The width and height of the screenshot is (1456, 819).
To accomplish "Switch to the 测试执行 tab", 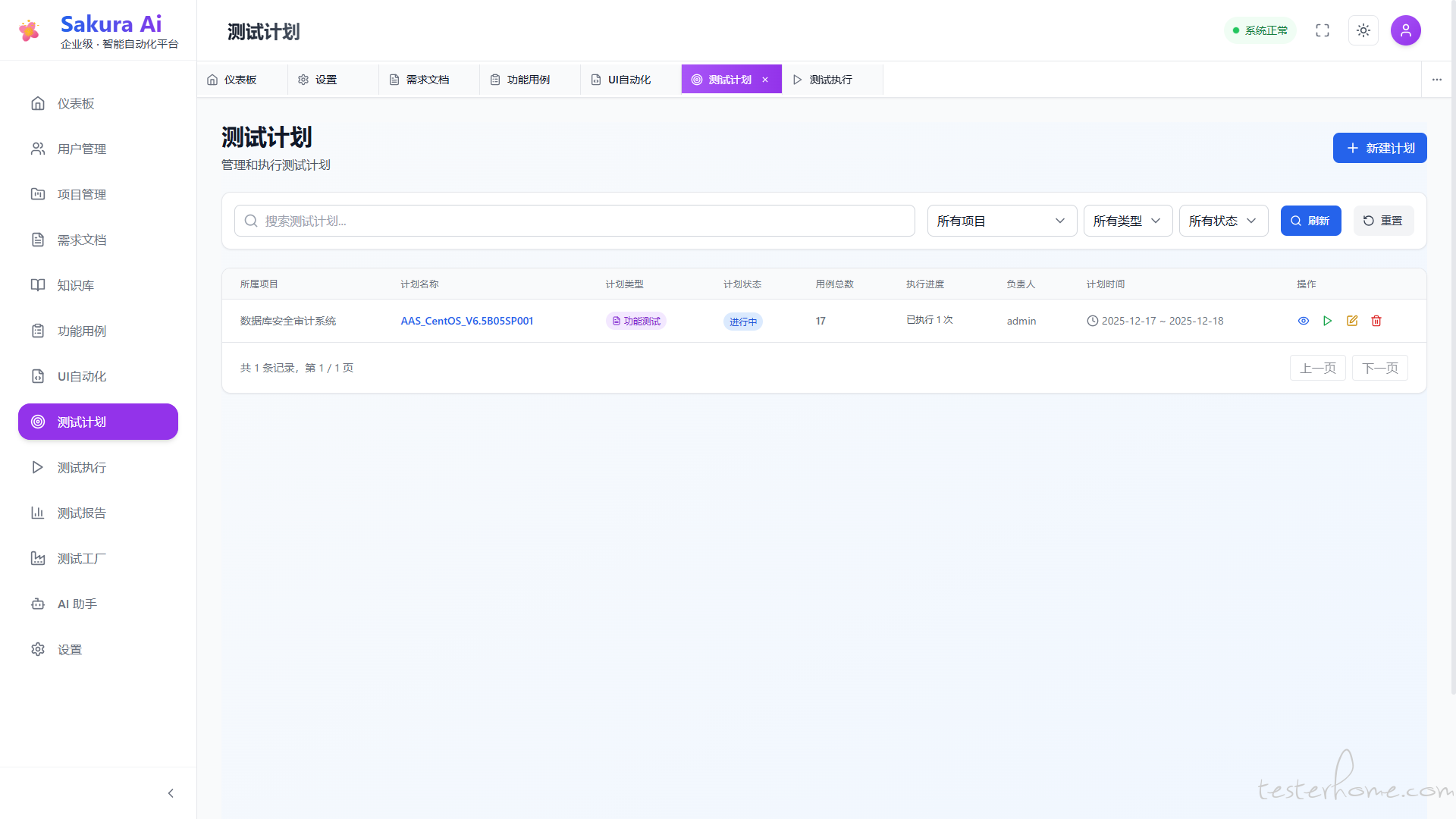I will pos(830,80).
